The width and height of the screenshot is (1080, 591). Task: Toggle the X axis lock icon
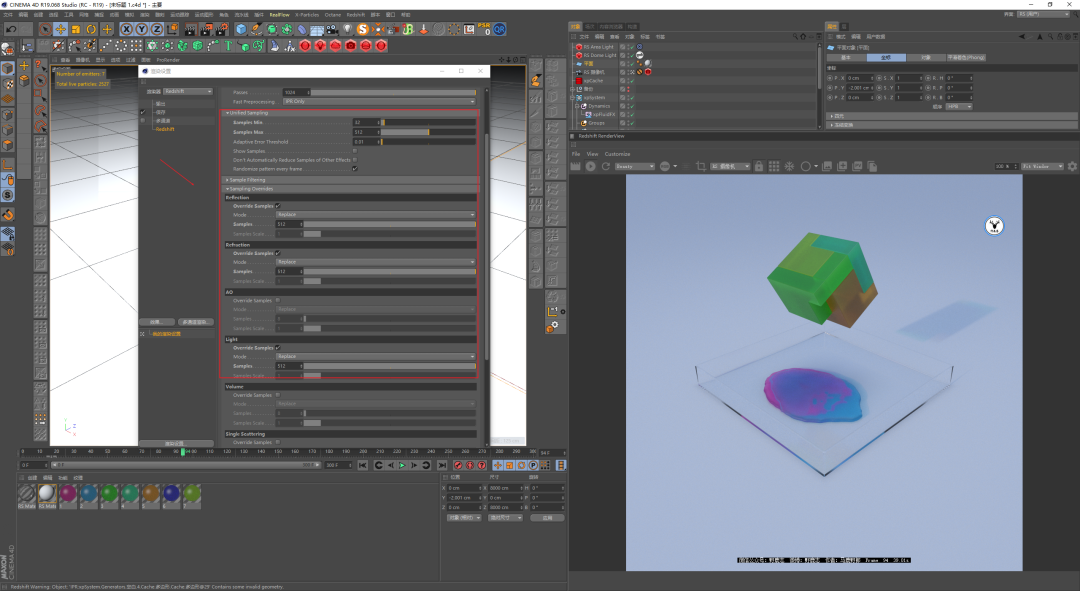[x=126, y=29]
